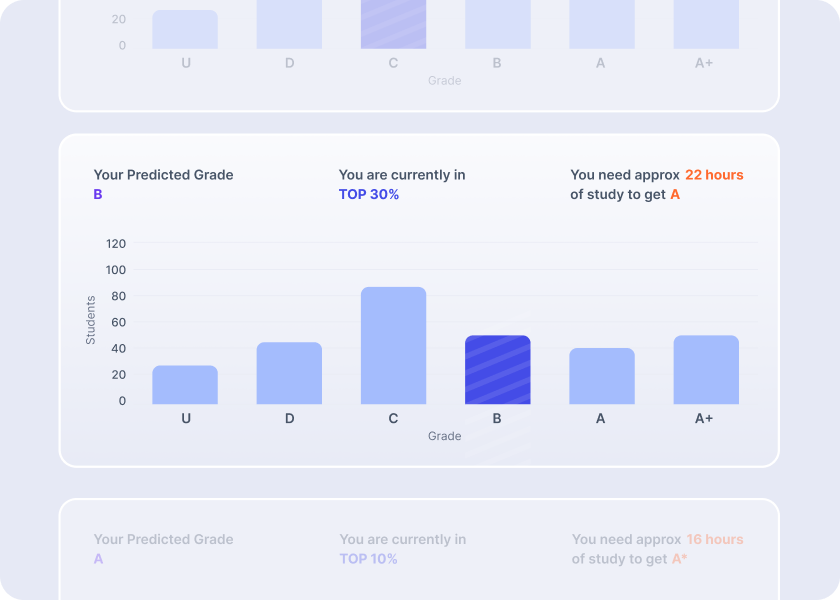Click the purple 'TOP 30%' text
This screenshot has height=600, width=840.
click(369, 194)
